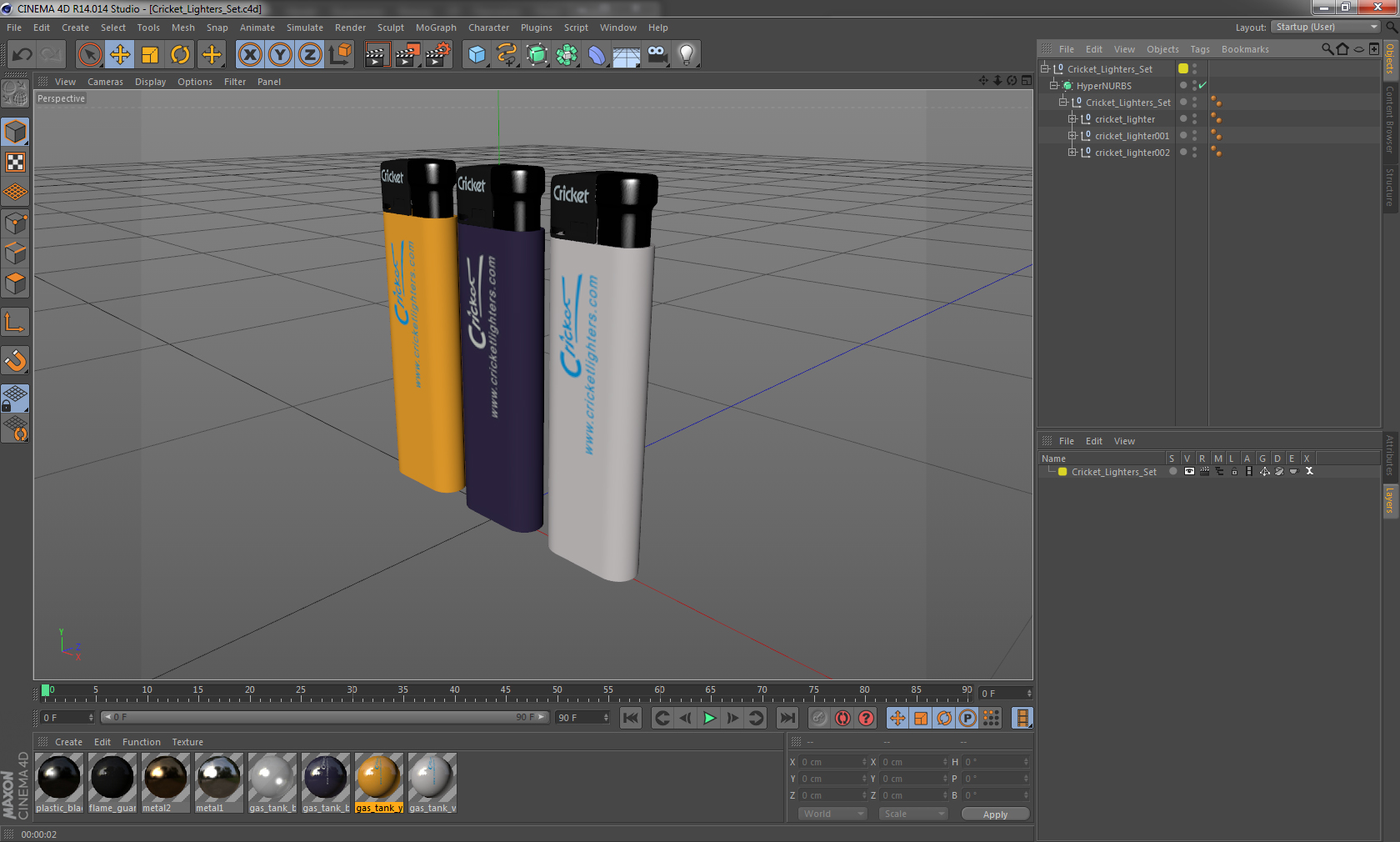Viewport: 1400px width, 842px height.
Task: Render the current view
Action: tap(377, 55)
